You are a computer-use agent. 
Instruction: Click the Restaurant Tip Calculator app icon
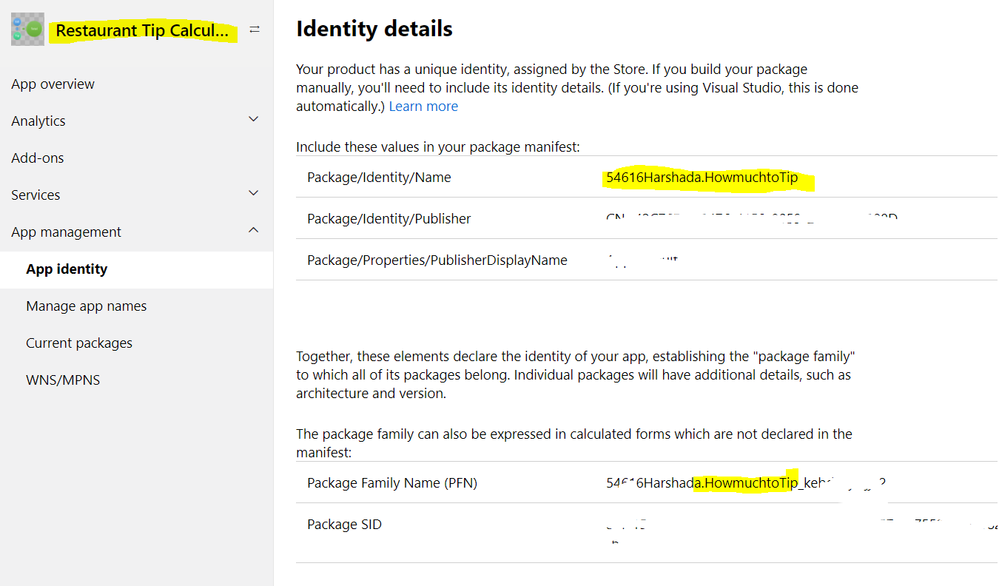click(x=27, y=30)
